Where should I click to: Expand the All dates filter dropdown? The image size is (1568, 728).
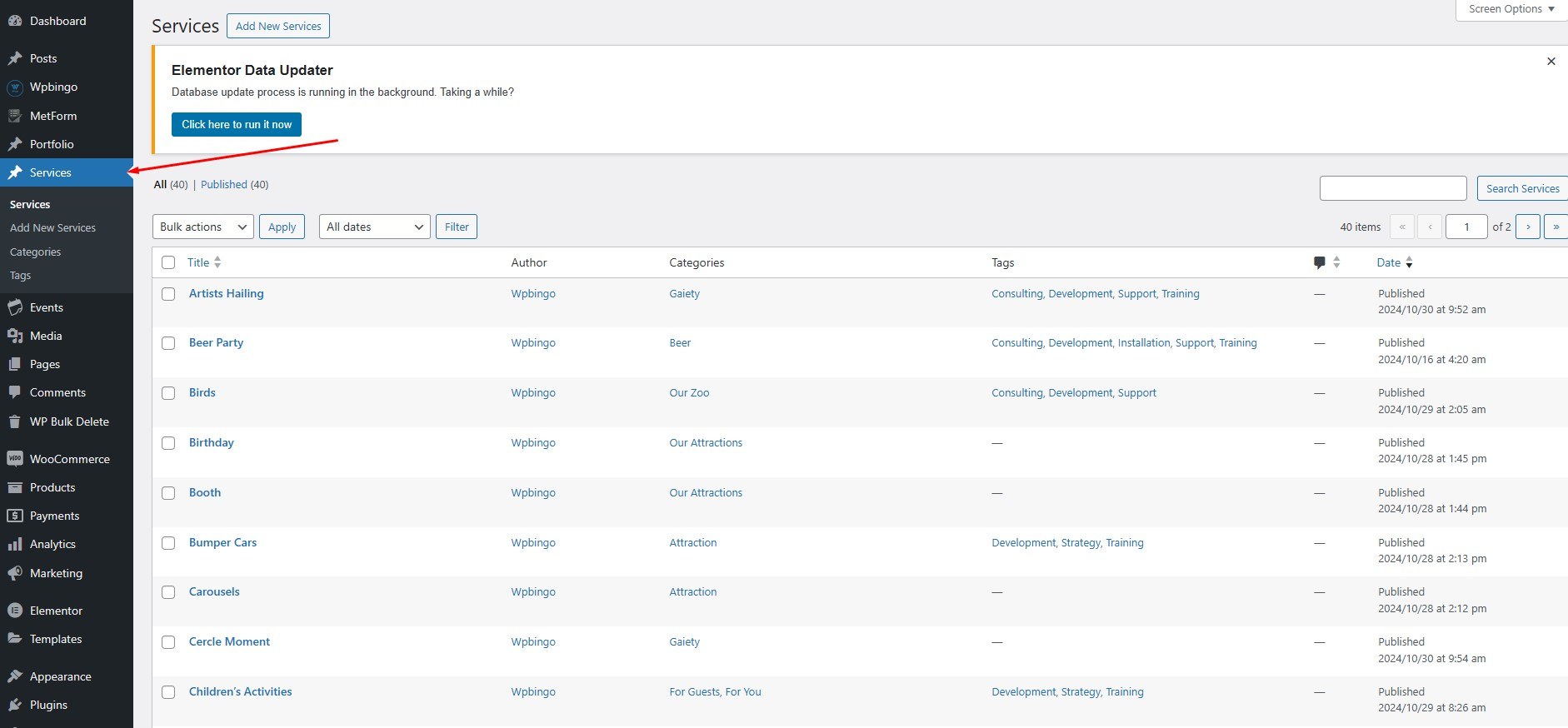pos(374,227)
